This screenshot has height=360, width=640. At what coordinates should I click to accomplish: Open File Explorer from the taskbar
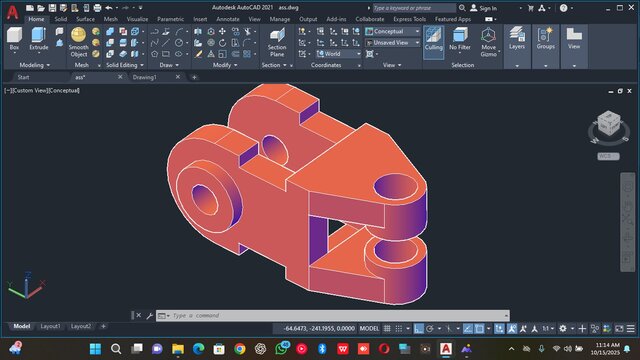click(178, 349)
